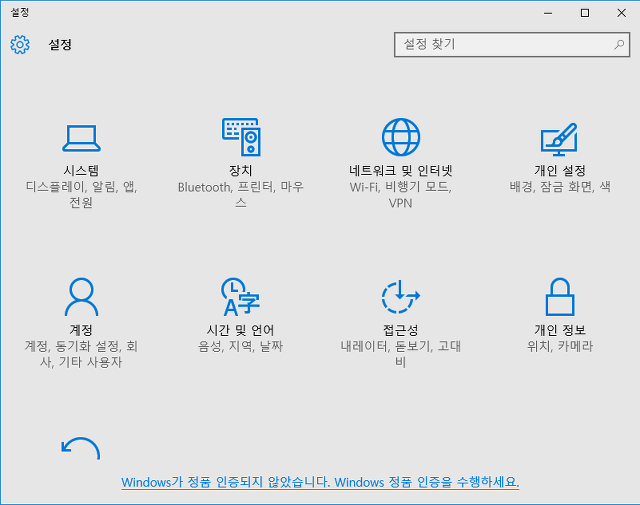Viewport: 640px width, 505px height.
Task: Select the 개인 정보 title text
Action: pyautogui.click(x=560, y=329)
